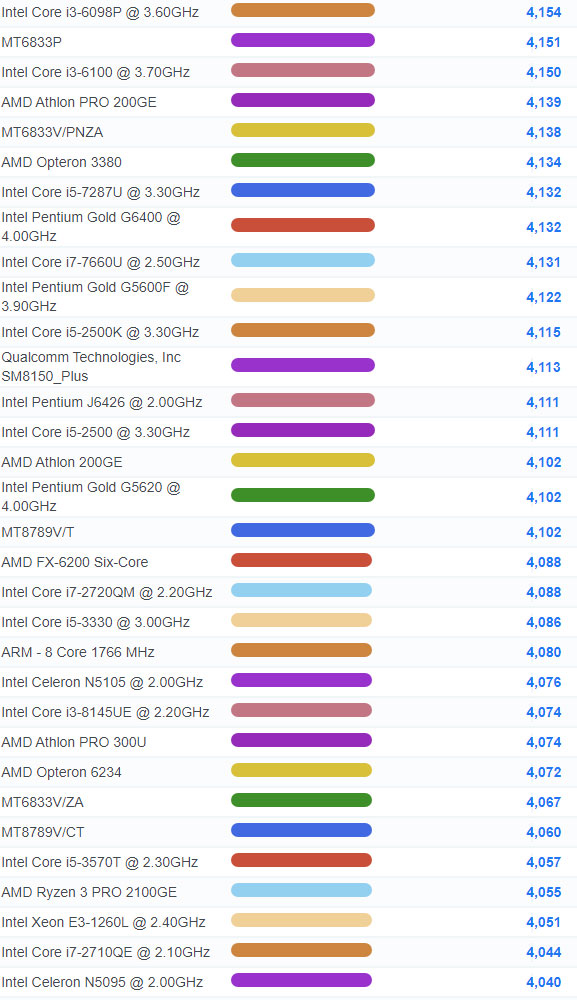
Task: Open Intel Core i7-2720QM @ 2.20GHz
Action: coord(107,592)
